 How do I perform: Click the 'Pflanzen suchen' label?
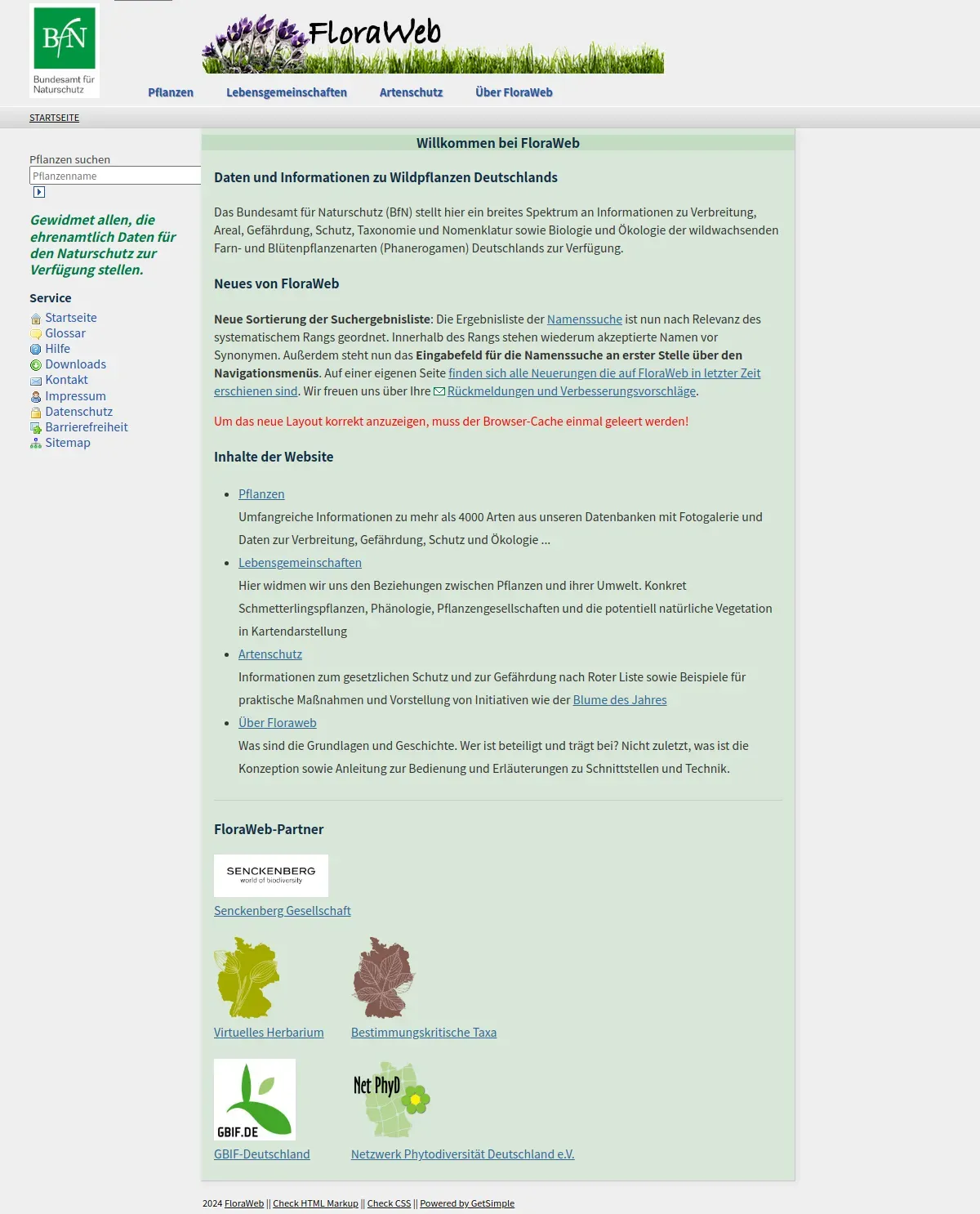coord(69,159)
